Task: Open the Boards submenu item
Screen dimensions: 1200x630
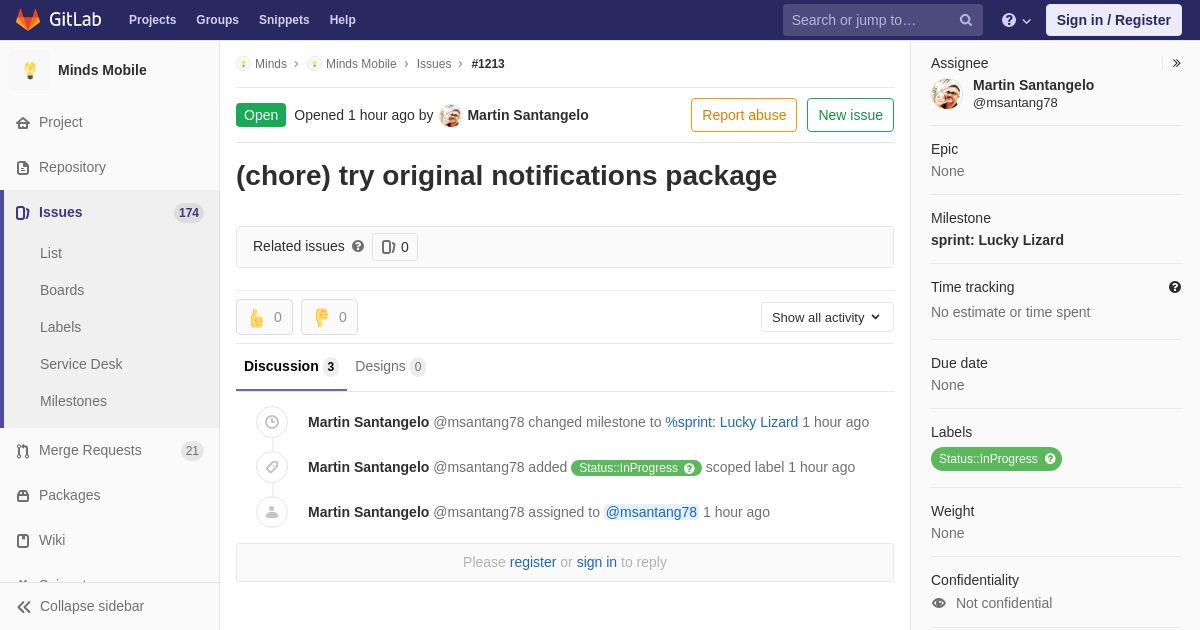Action: point(62,290)
